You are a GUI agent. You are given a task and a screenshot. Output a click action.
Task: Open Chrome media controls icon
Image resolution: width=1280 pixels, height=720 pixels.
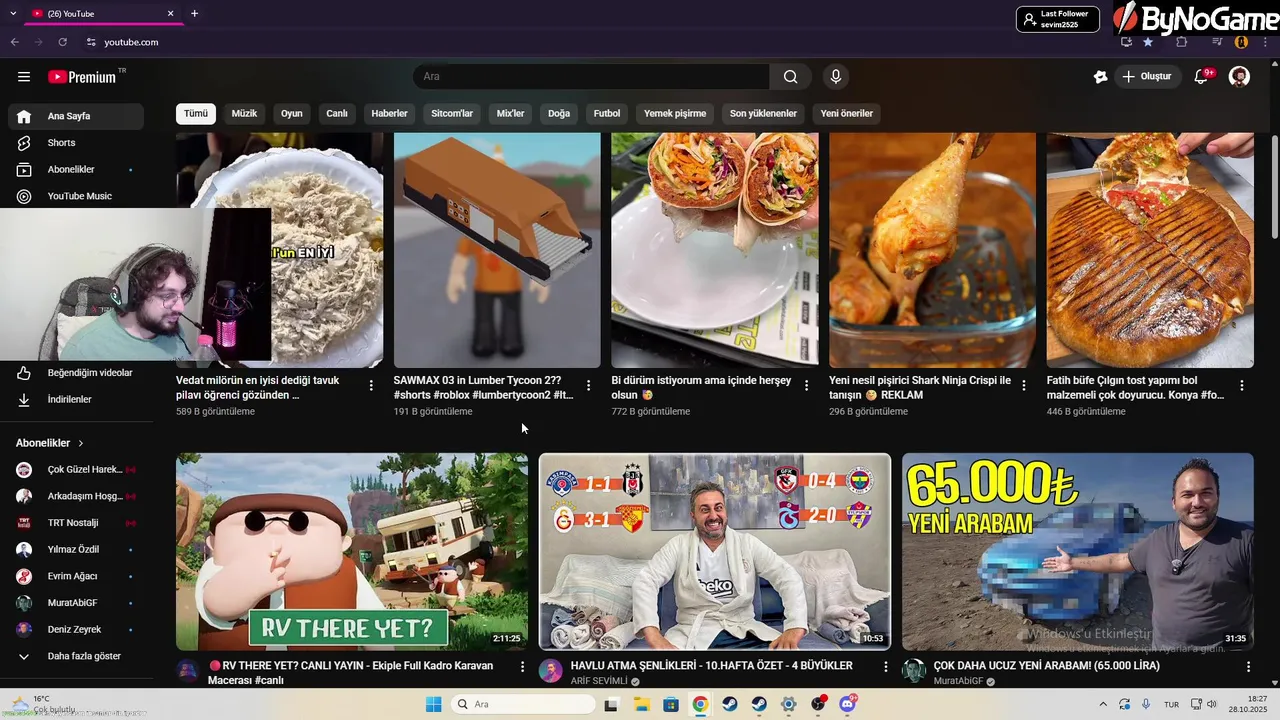click(1217, 42)
